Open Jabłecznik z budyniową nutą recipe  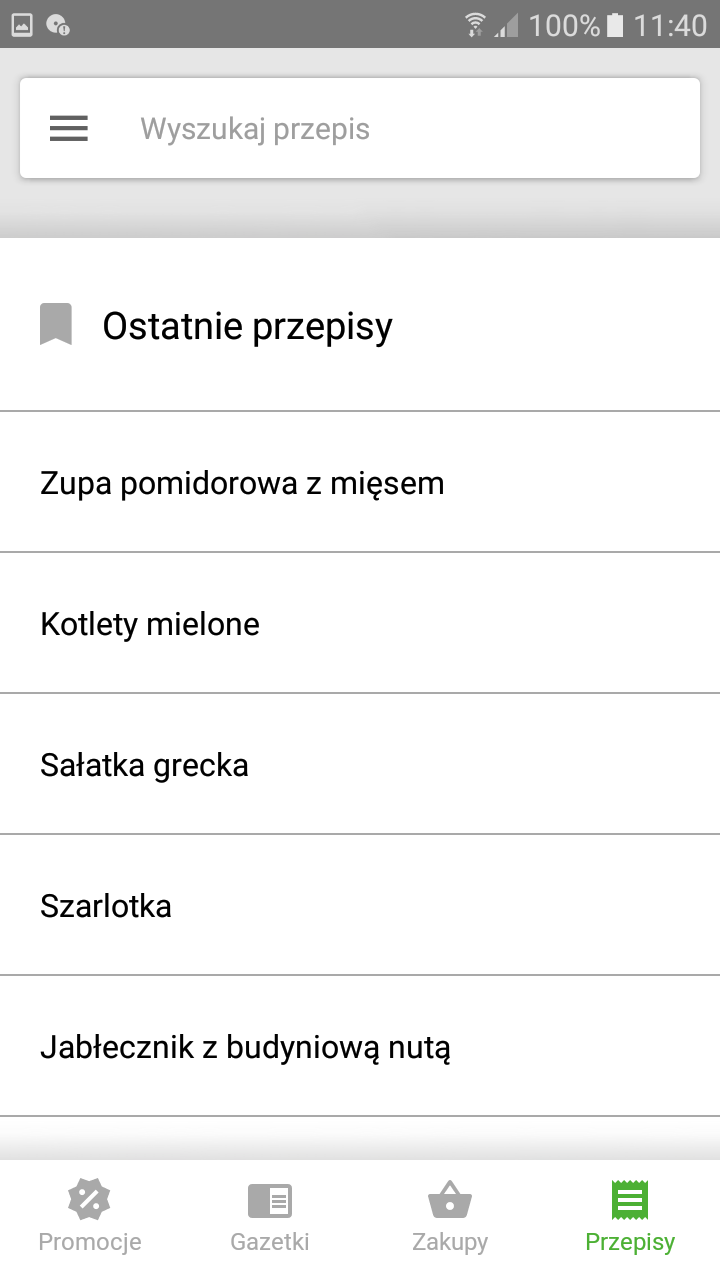[245, 1047]
